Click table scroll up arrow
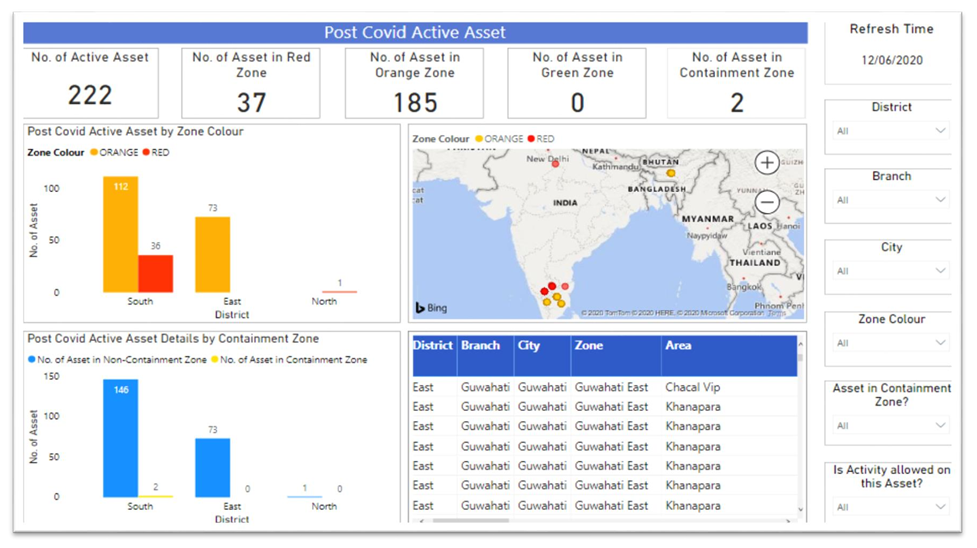Image resolution: width=977 pixels, height=548 pixels. click(x=801, y=344)
